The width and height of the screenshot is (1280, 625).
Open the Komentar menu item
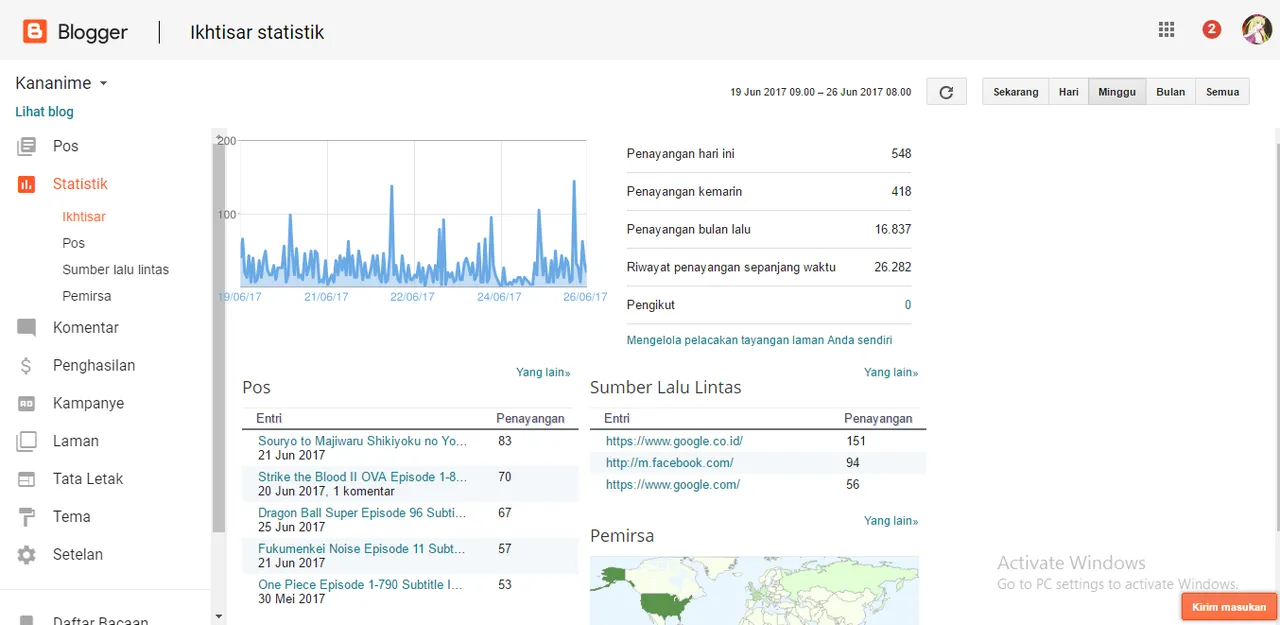(86, 328)
